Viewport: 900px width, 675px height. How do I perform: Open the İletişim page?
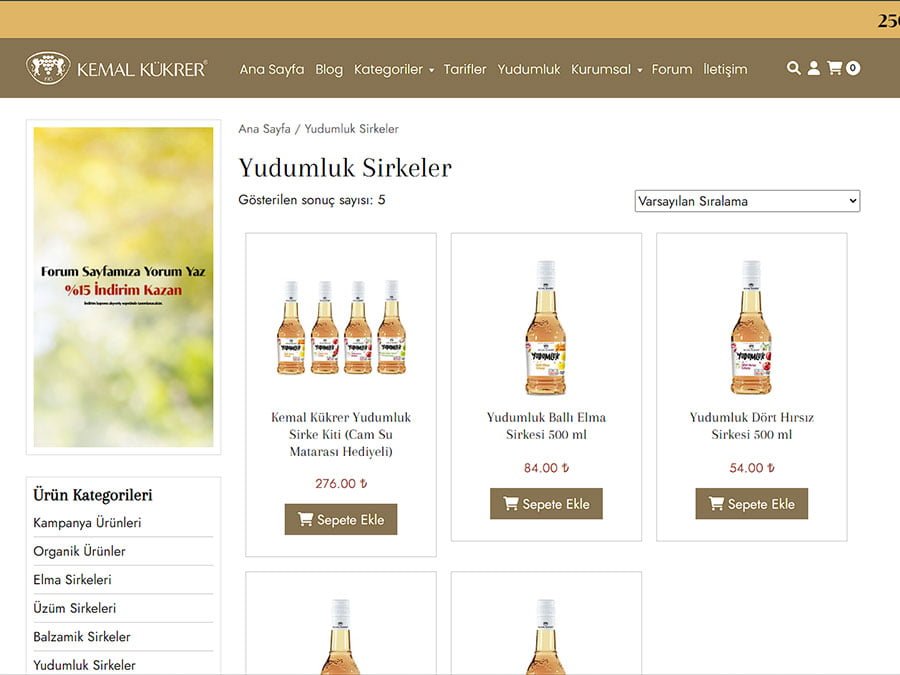coord(726,69)
